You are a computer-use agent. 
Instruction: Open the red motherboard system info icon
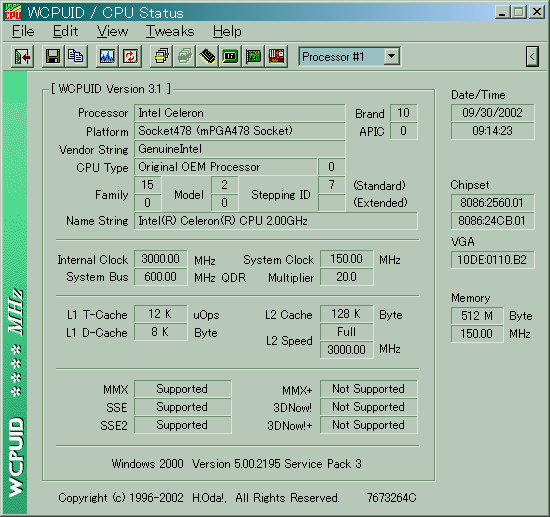click(x=276, y=56)
